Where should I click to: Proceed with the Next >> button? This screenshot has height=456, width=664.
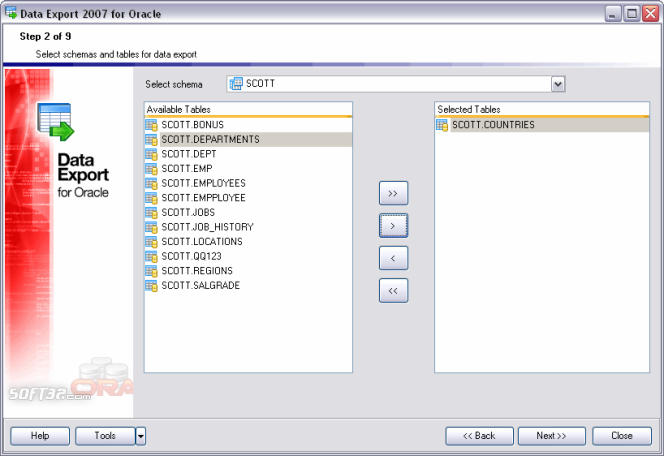[x=551, y=436]
